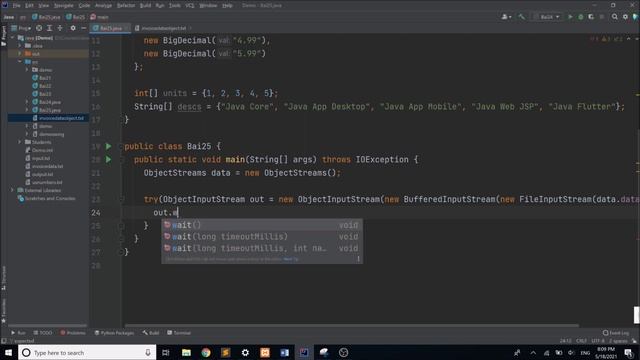Open the Problems tool window
This screenshot has height=360, width=640.
tap(73, 333)
